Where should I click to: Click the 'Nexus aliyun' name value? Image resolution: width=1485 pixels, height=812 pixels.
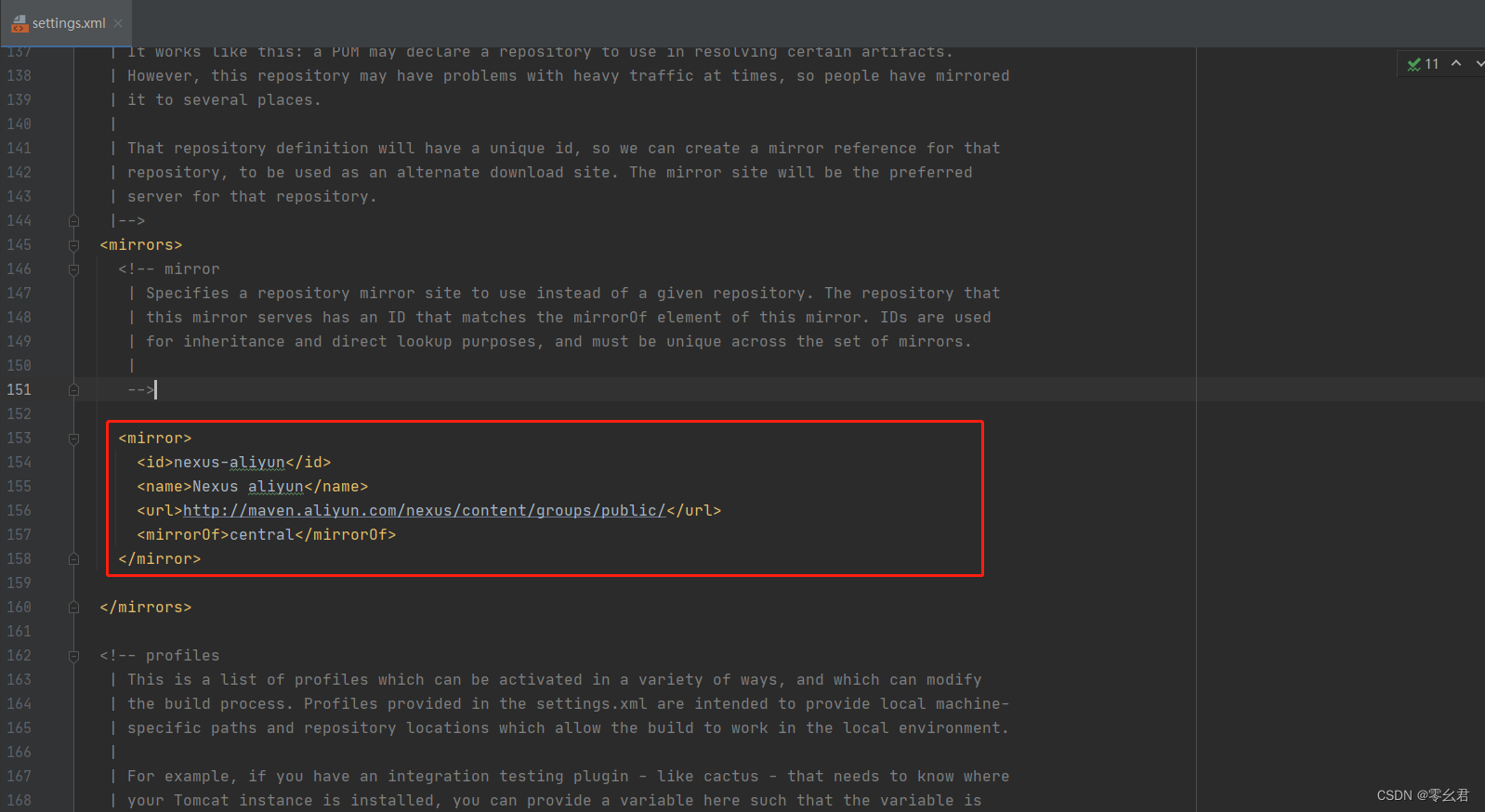[248, 487]
